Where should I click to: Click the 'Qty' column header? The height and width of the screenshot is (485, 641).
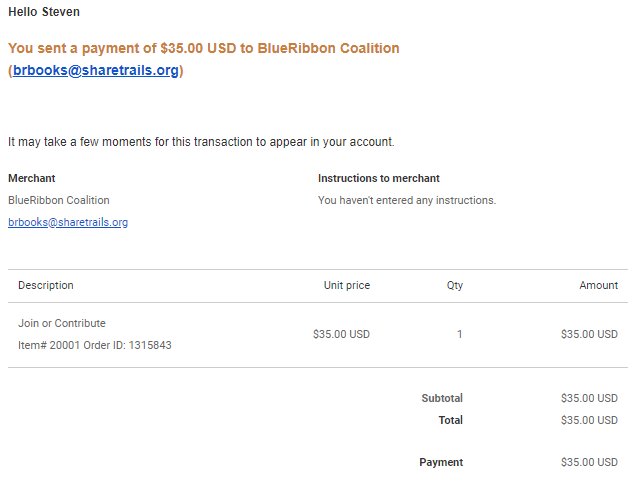(x=455, y=285)
